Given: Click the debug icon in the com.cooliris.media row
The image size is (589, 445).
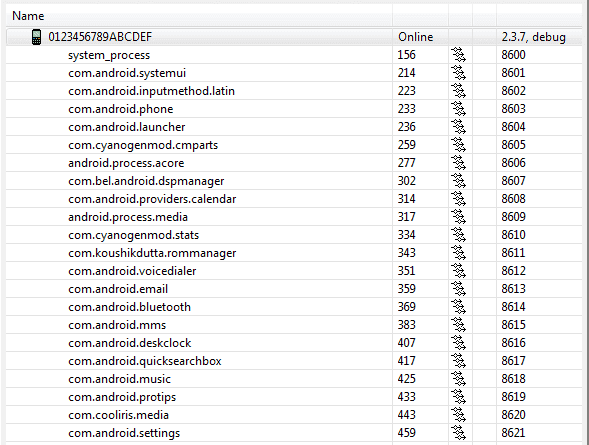Looking at the screenshot, I should (x=459, y=415).
